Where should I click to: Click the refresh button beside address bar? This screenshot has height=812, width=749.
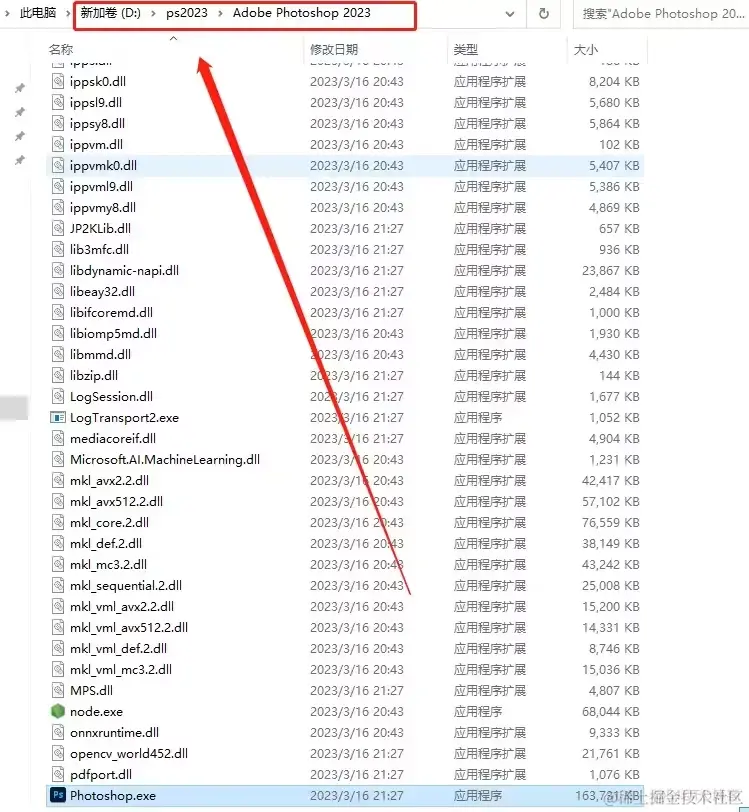pyautogui.click(x=543, y=13)
